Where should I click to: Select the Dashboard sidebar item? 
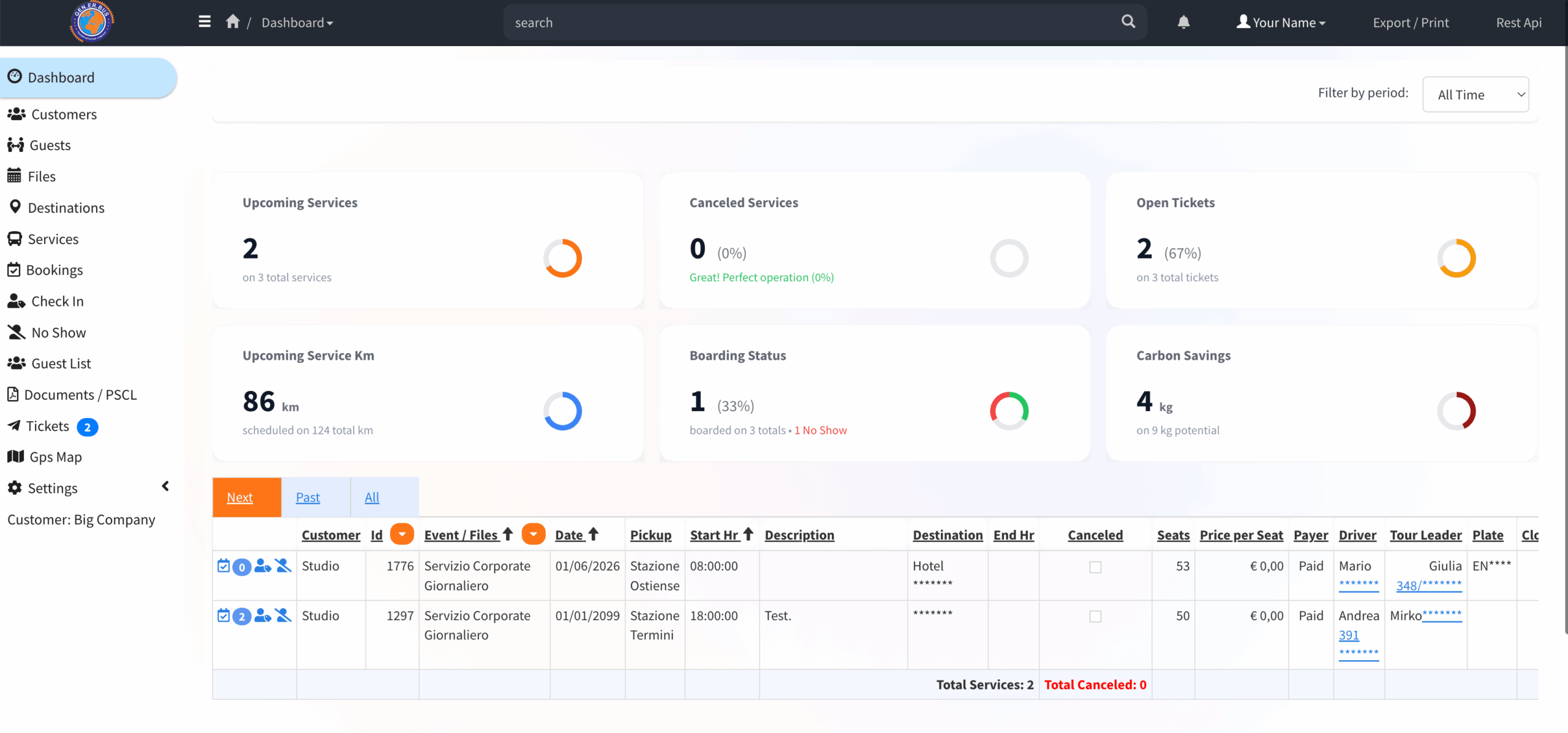88,78
